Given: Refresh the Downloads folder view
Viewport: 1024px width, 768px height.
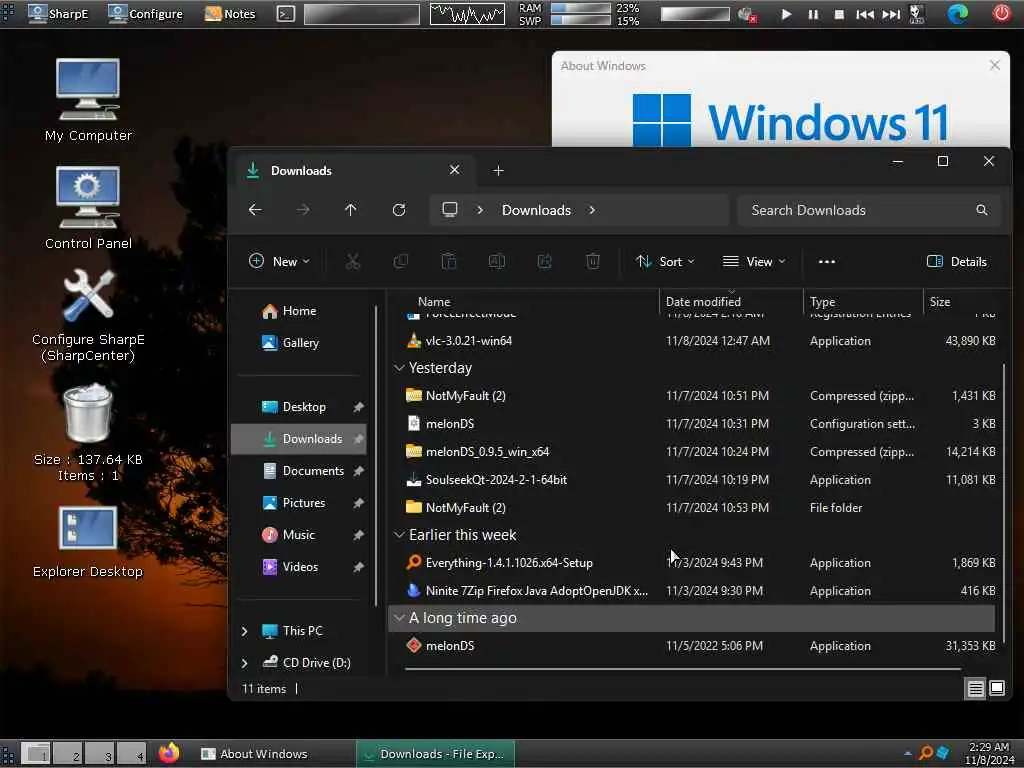Looking at the screenshot, I should (399, 210).
